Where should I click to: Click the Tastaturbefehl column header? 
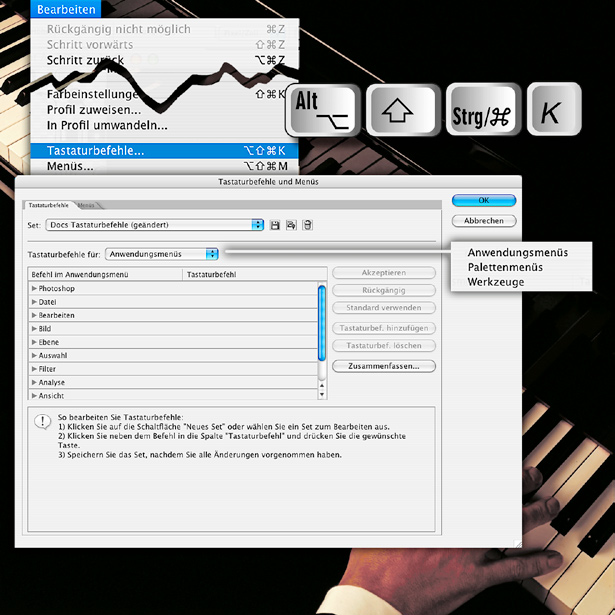[x=255, y=275]
